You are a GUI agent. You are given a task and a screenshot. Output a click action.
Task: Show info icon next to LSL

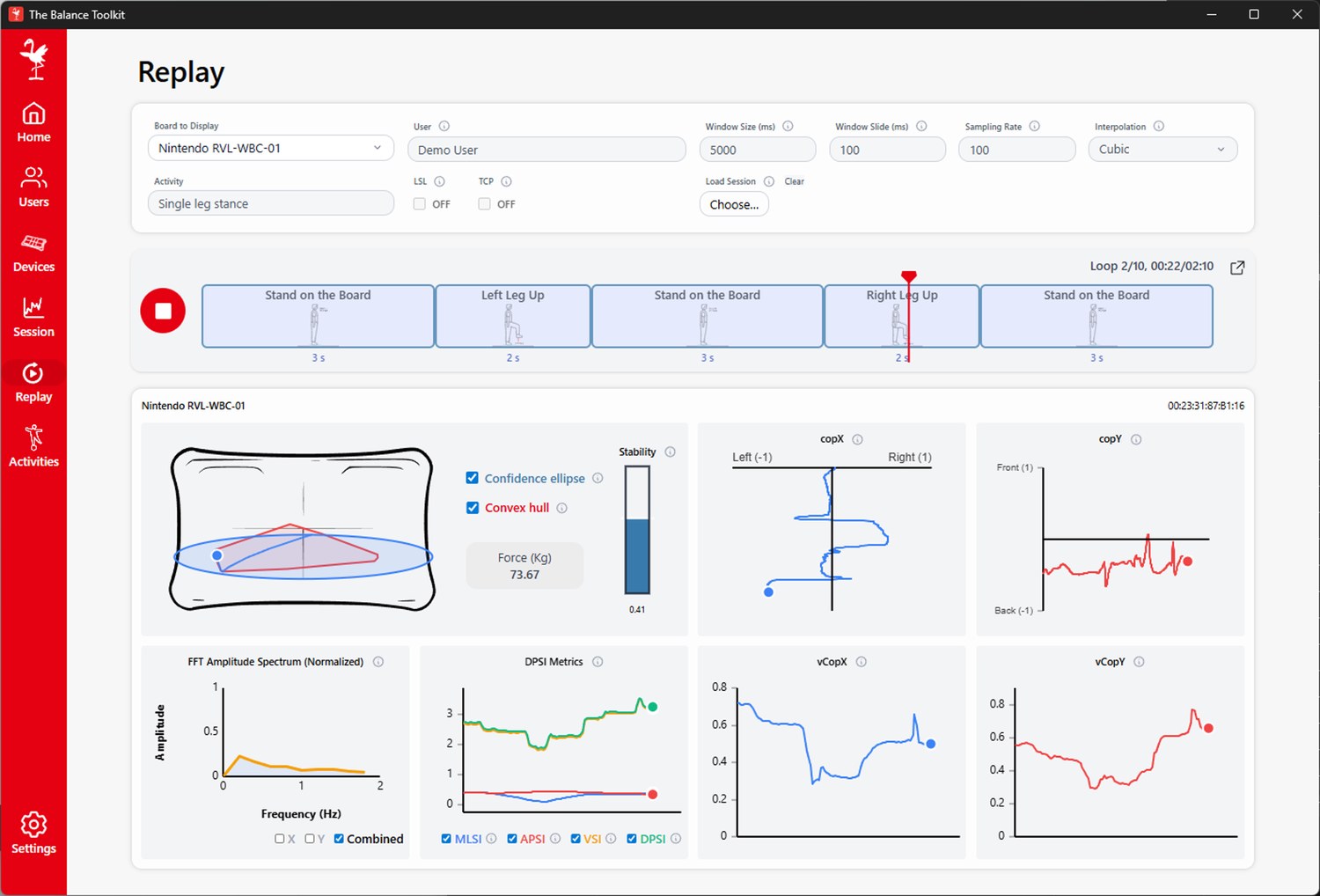440,181
